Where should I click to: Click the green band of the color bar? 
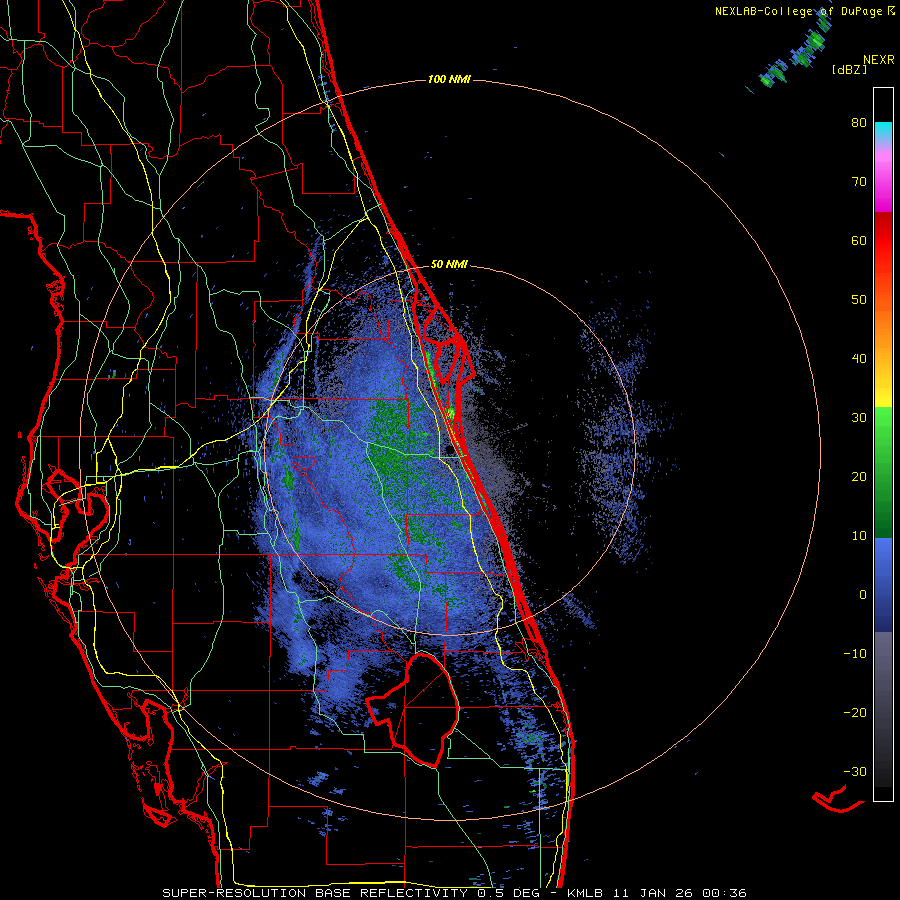point(883,473)
